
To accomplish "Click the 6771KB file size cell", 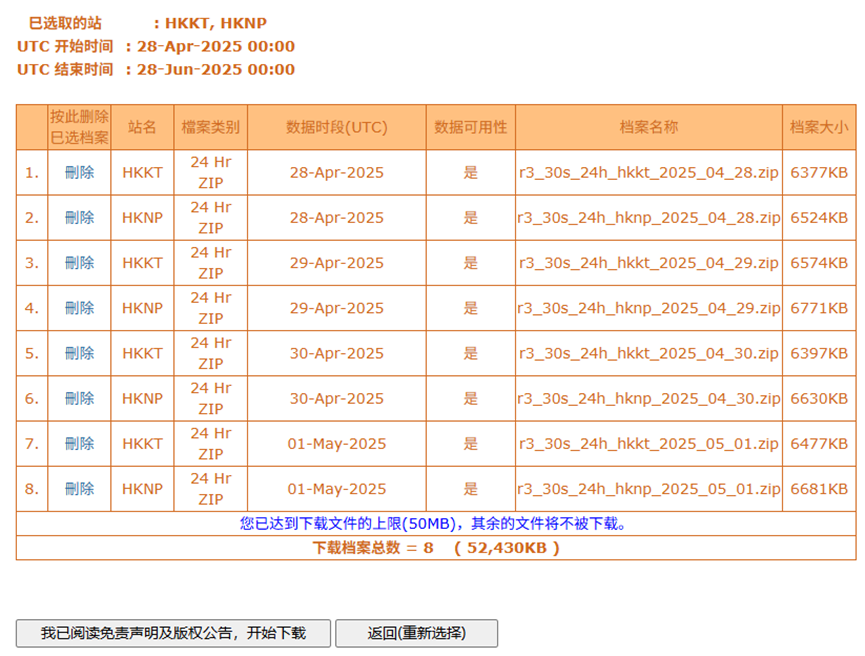I will tap(819, 308).
